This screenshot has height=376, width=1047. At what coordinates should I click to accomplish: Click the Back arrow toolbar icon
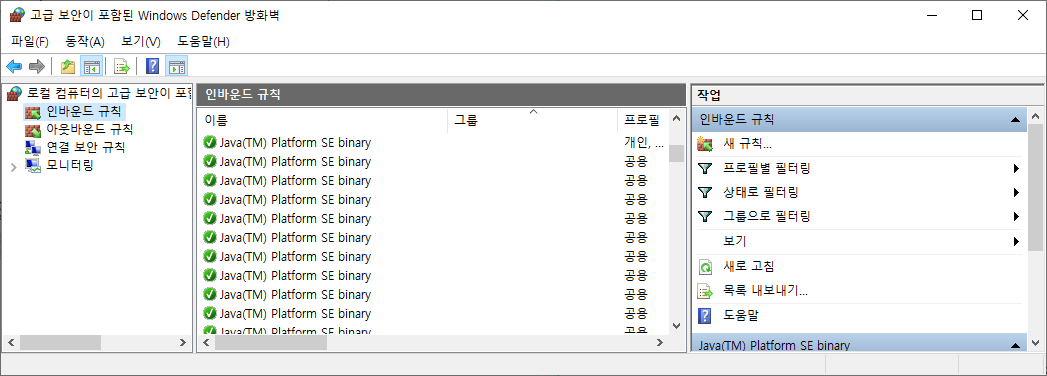[14, 65]
